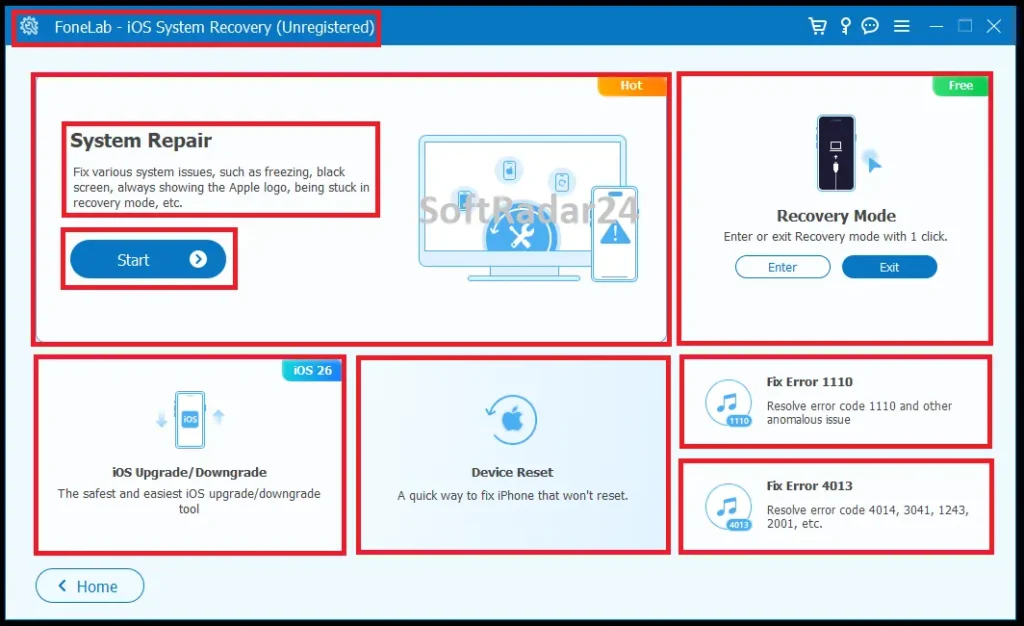This screenshot has width=1024, height=626.
Task: Click 'A quick way to fix iPhone that won't reset.'
Action: coord(513,495)
